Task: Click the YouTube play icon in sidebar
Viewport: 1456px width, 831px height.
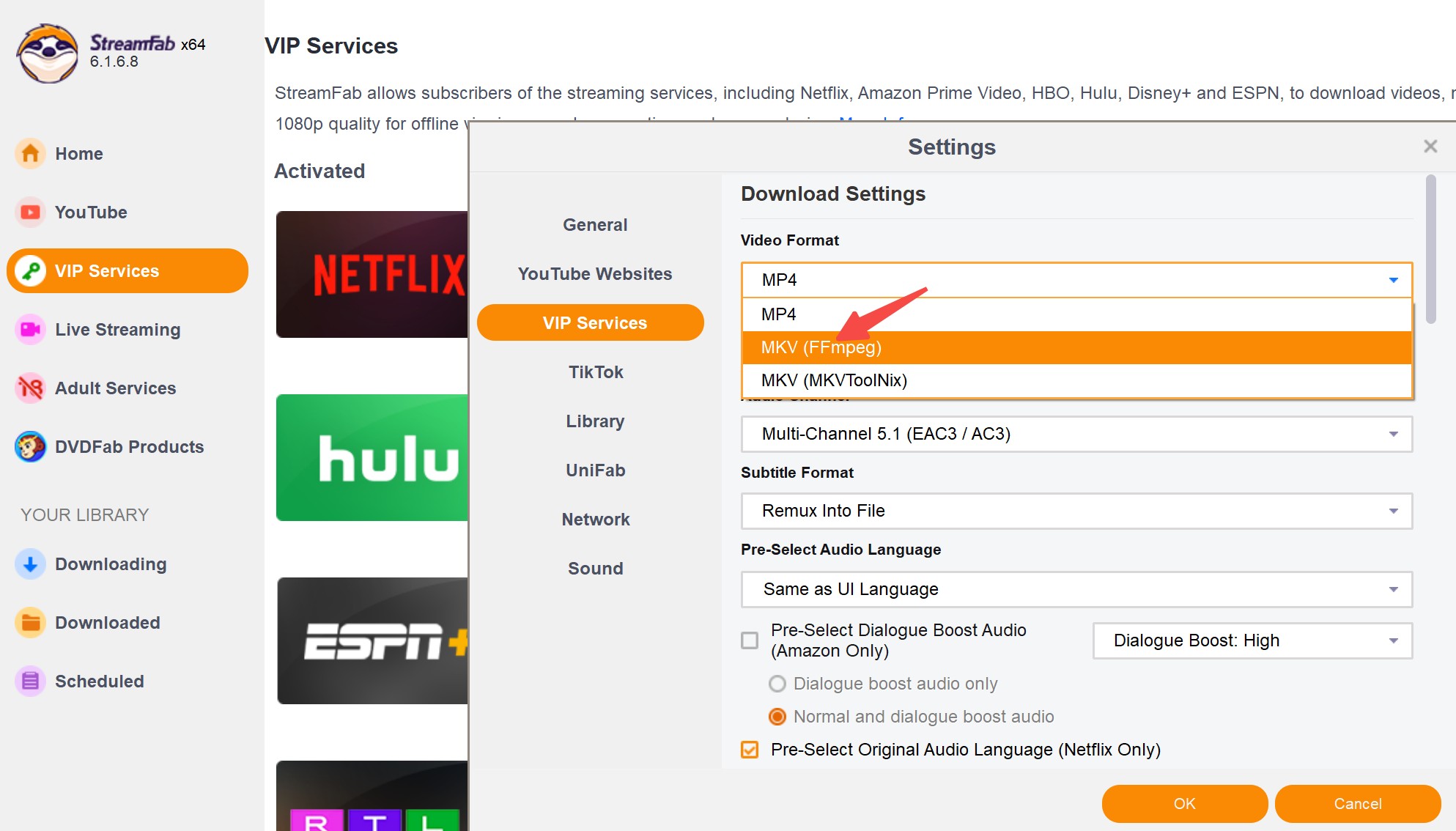Action: tap(30, 213)
